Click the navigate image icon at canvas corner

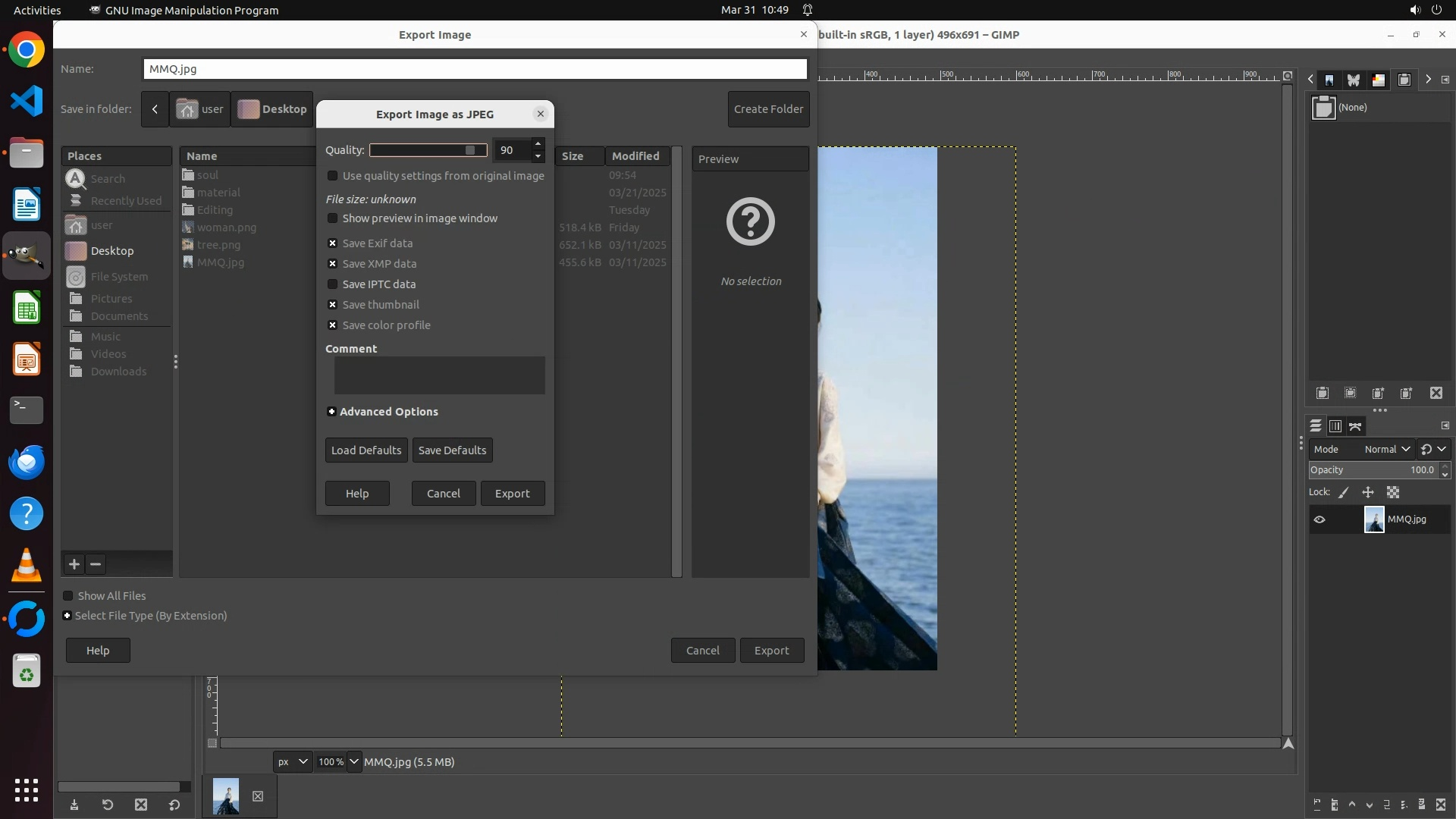point(1288,744)
